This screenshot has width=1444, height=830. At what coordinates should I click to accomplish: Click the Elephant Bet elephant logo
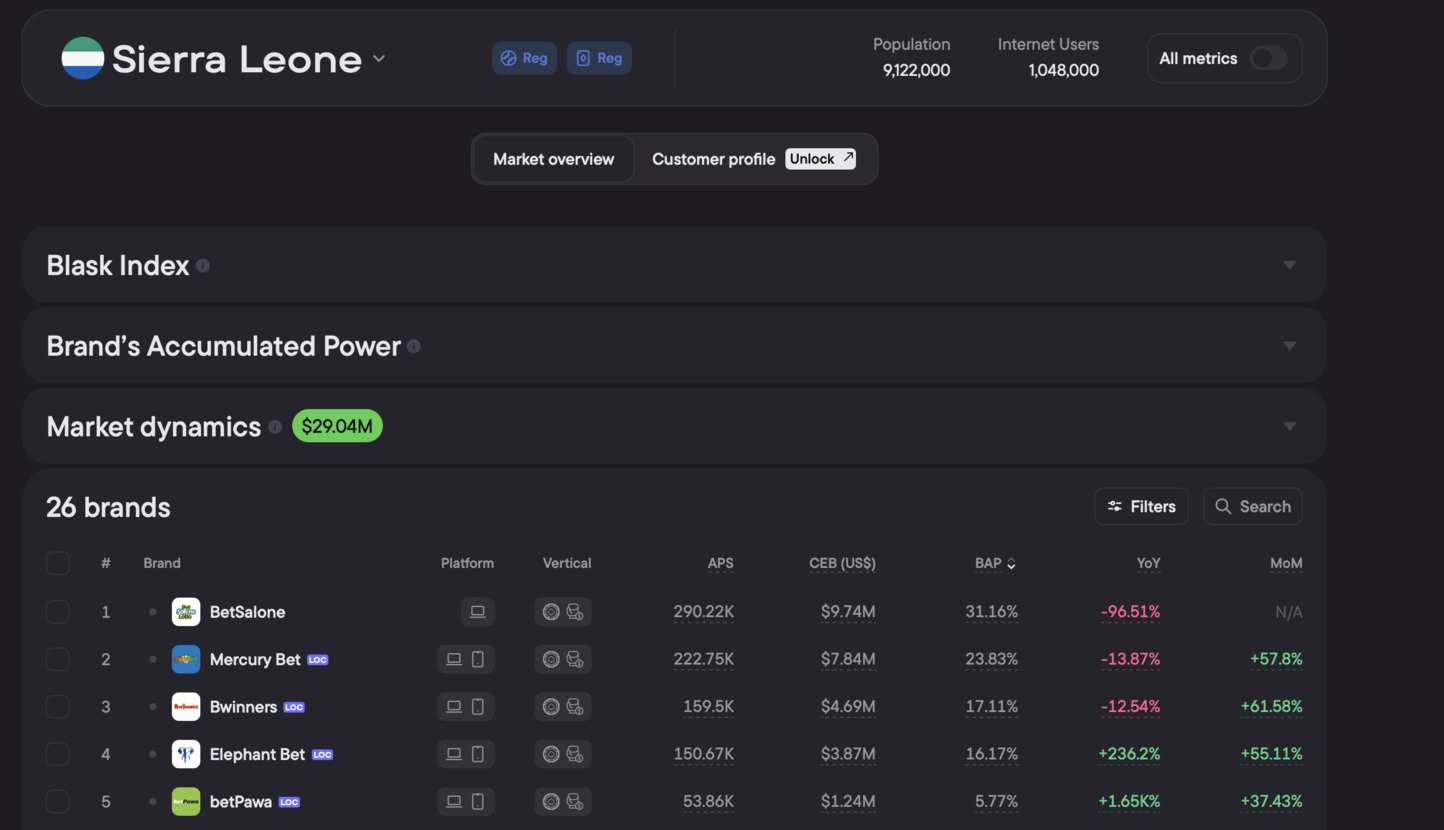(x=186, y=754)
